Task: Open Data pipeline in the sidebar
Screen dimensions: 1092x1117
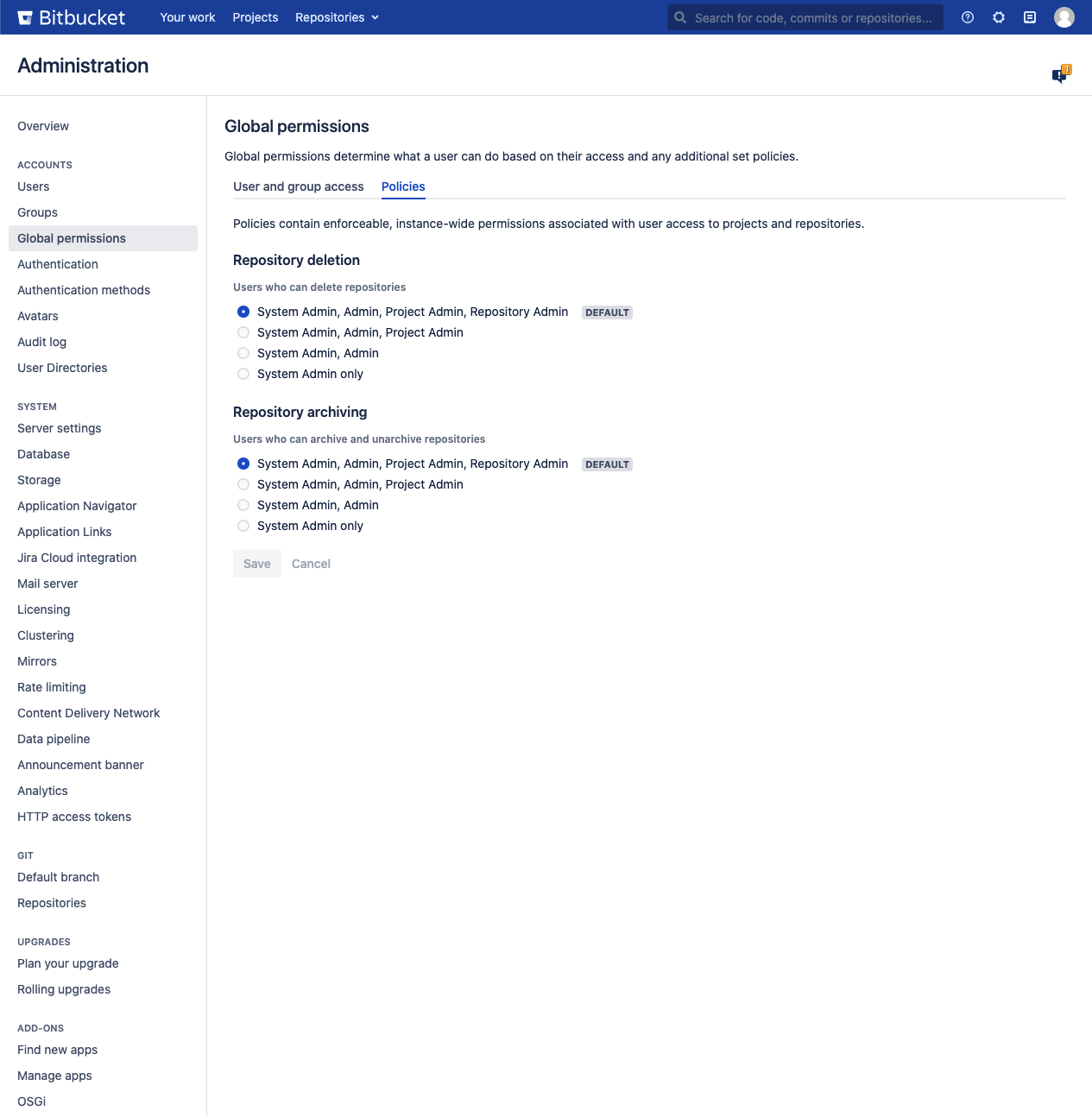Action: (54, 739)
